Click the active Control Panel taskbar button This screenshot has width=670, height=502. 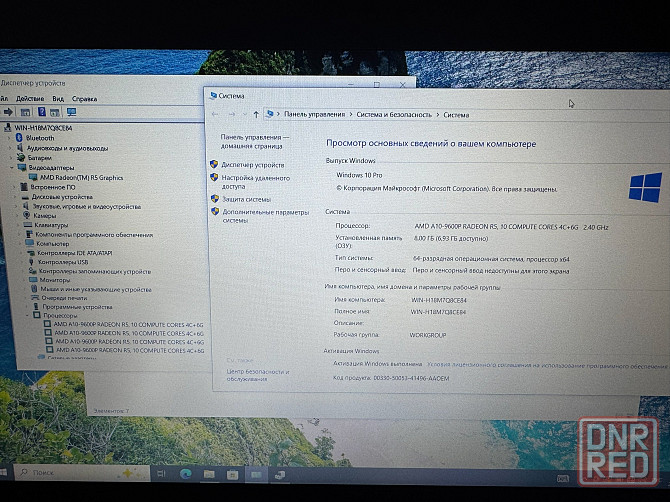click(256, 475)
